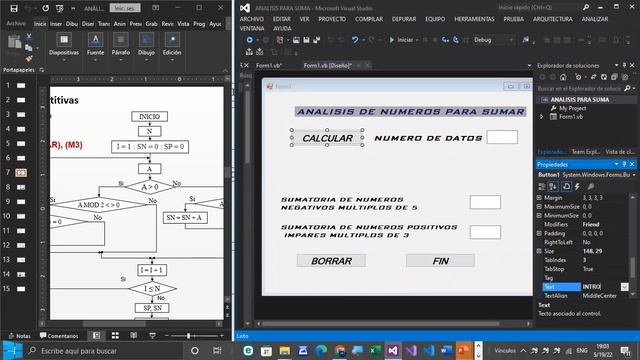Image resolution: width=640 pixels, height=360 pixels.
Task: Click the Notas button in PowerPoint status bar
Action: (19, 336)
